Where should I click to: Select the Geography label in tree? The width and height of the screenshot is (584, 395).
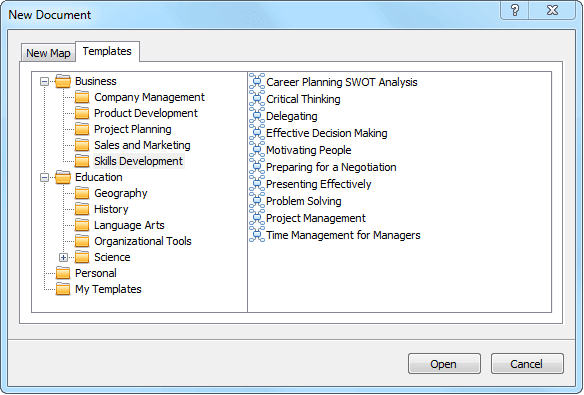(x=121, y=193)
